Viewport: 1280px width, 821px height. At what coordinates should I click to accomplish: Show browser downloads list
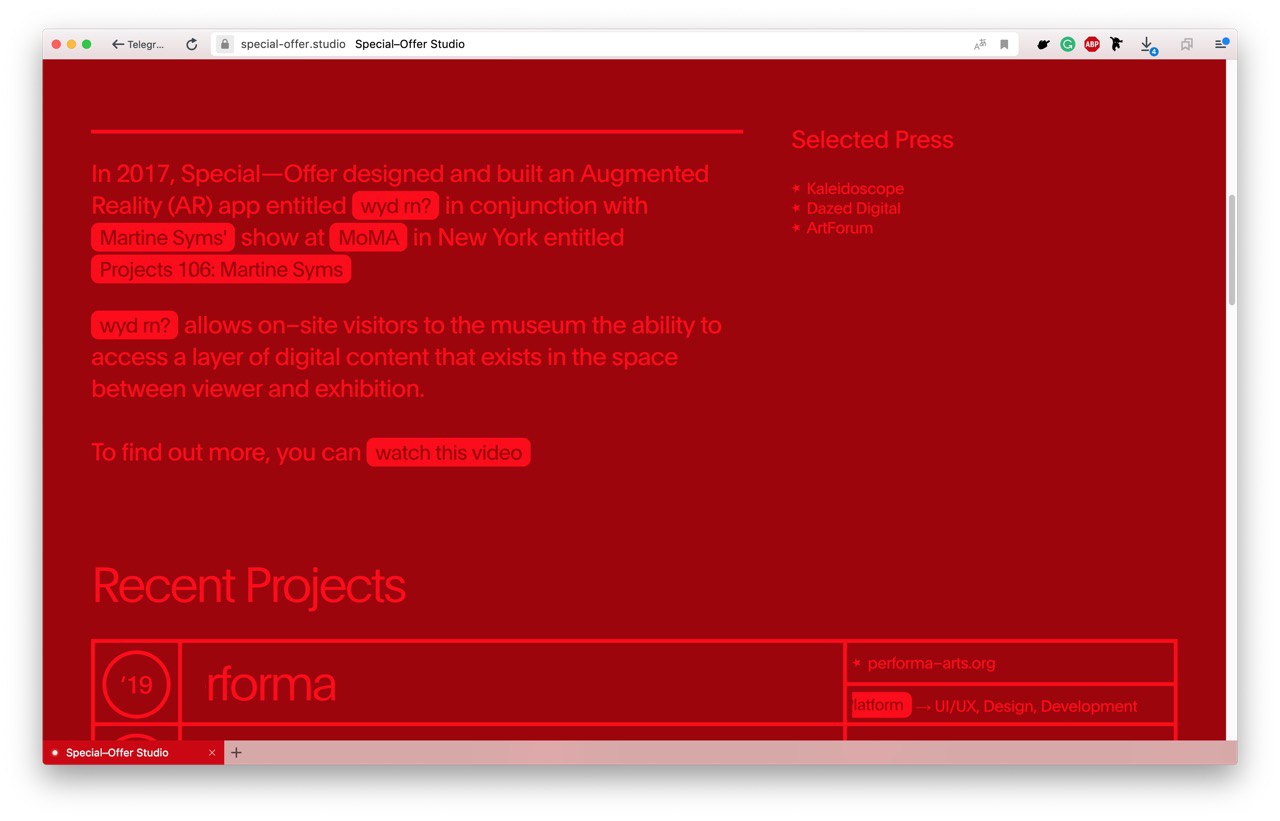[x=1148, y=45]
